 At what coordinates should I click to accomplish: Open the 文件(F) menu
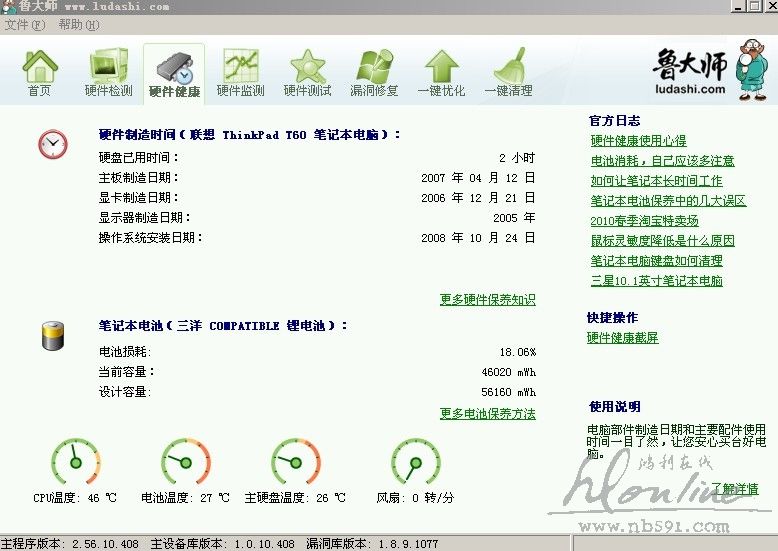click(25, 24)
